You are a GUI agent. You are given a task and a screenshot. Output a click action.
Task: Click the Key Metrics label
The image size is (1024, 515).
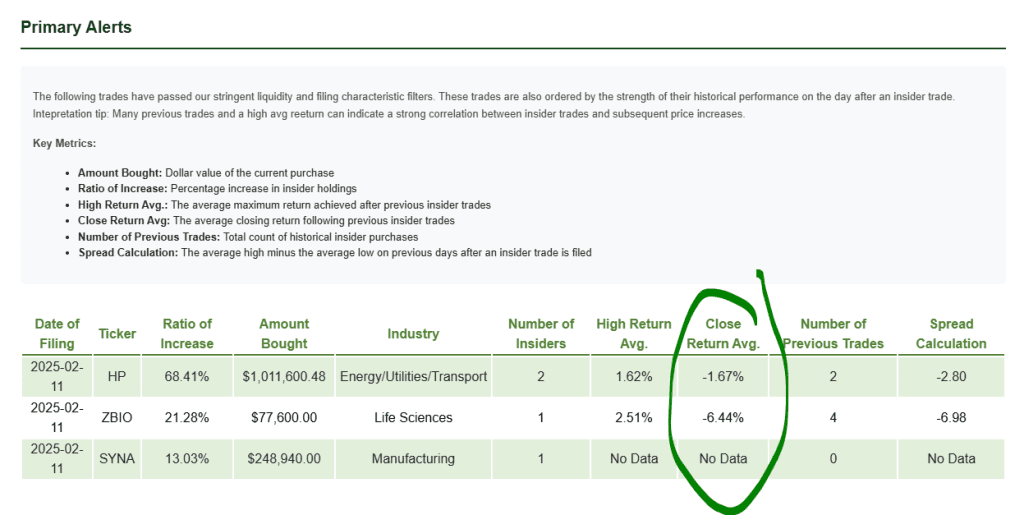(x=64, y=144)
